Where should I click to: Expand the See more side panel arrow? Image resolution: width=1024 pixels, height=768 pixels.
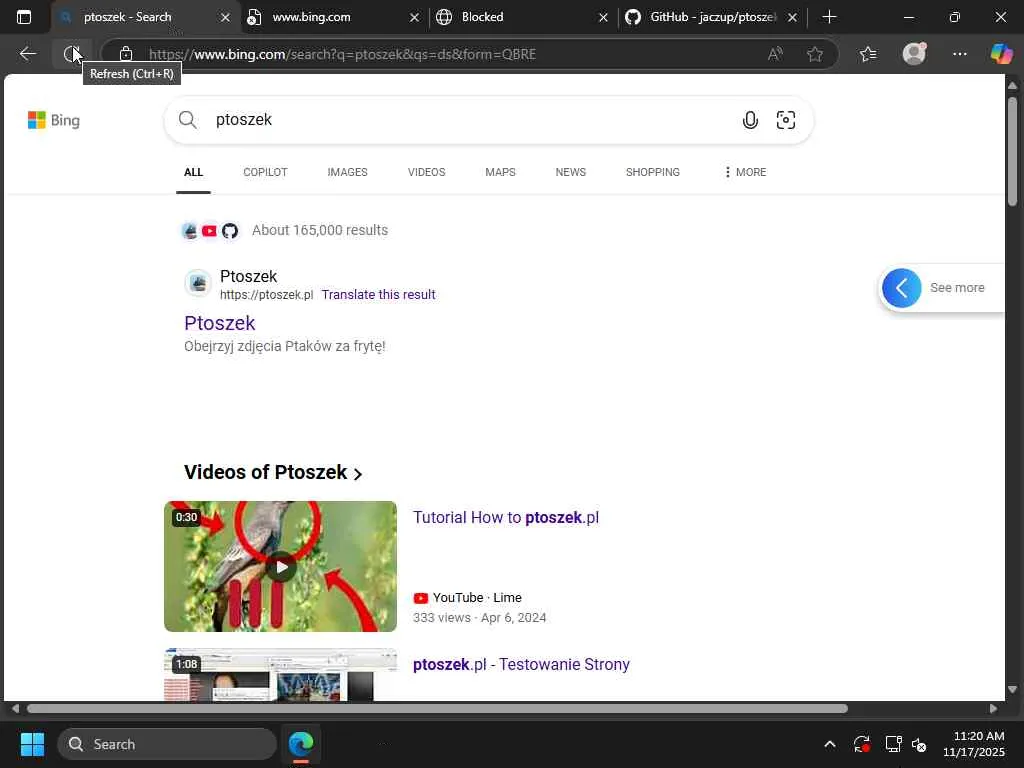[x=902, y=288]
